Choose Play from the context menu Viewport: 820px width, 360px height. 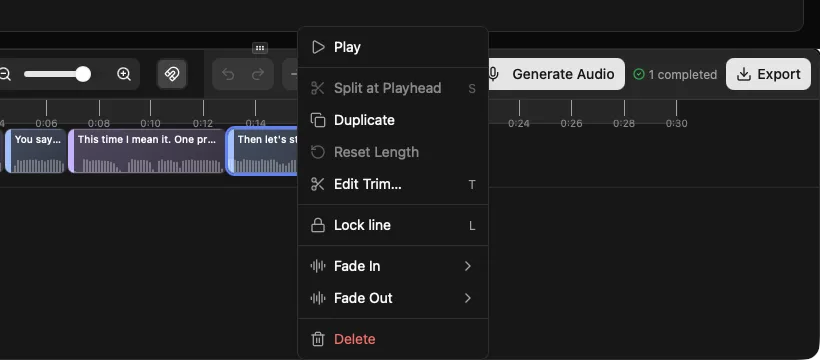point(393,47)
